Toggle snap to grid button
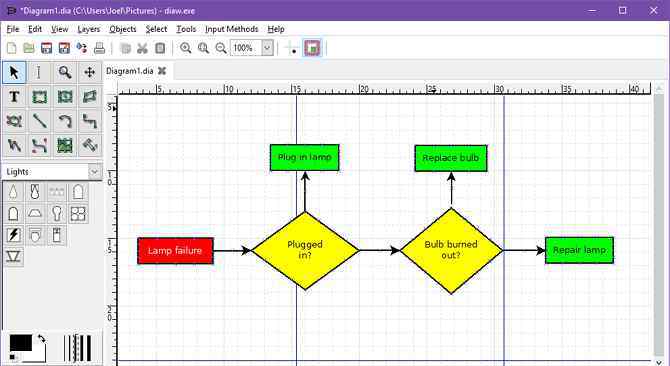The height and width of the screenshot is (366, 670). [x=291, y=48]
